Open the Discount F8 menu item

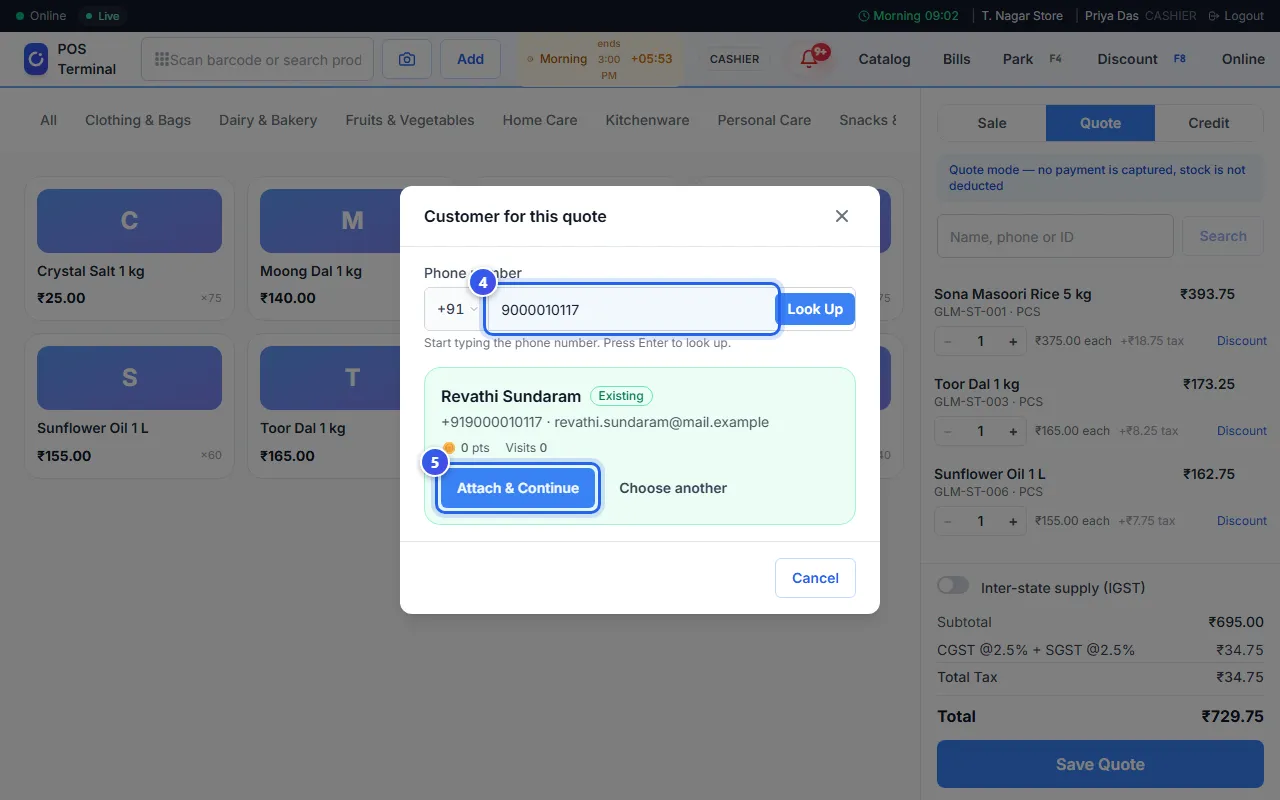tap(1142, 59)
